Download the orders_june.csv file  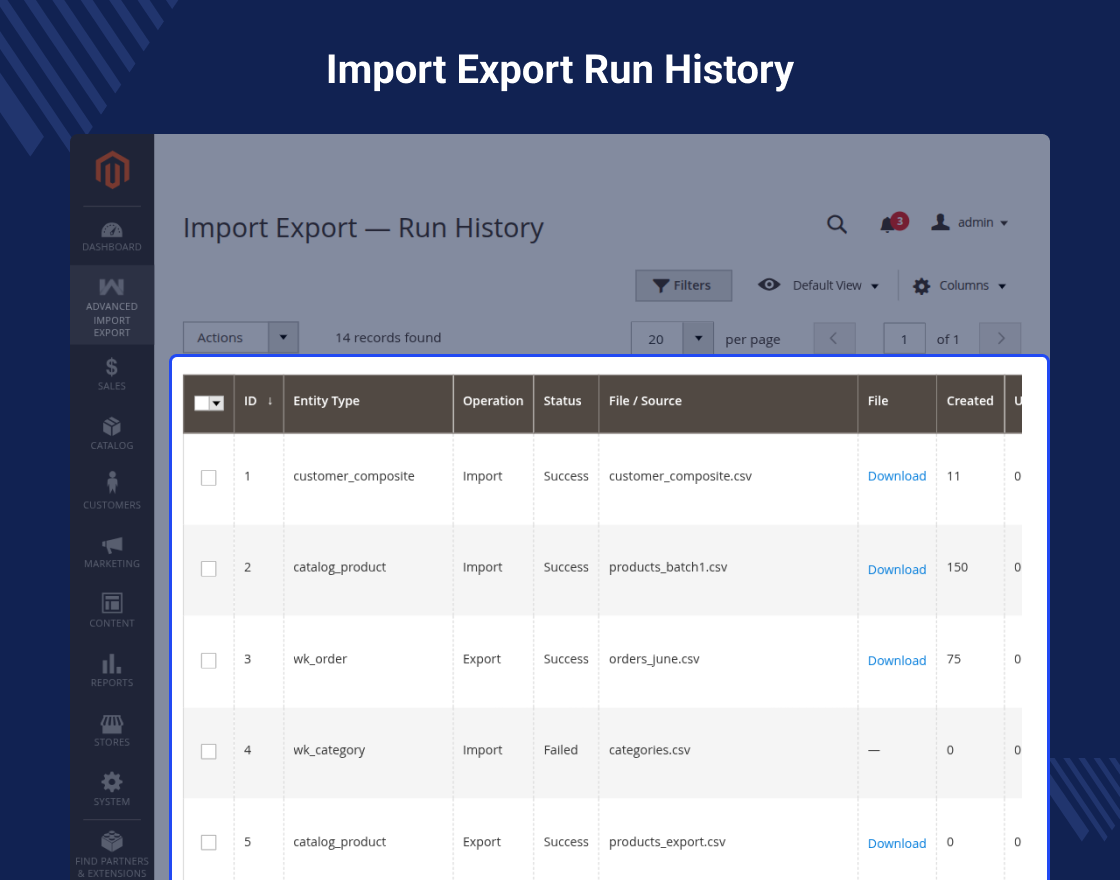pos(896,661)
